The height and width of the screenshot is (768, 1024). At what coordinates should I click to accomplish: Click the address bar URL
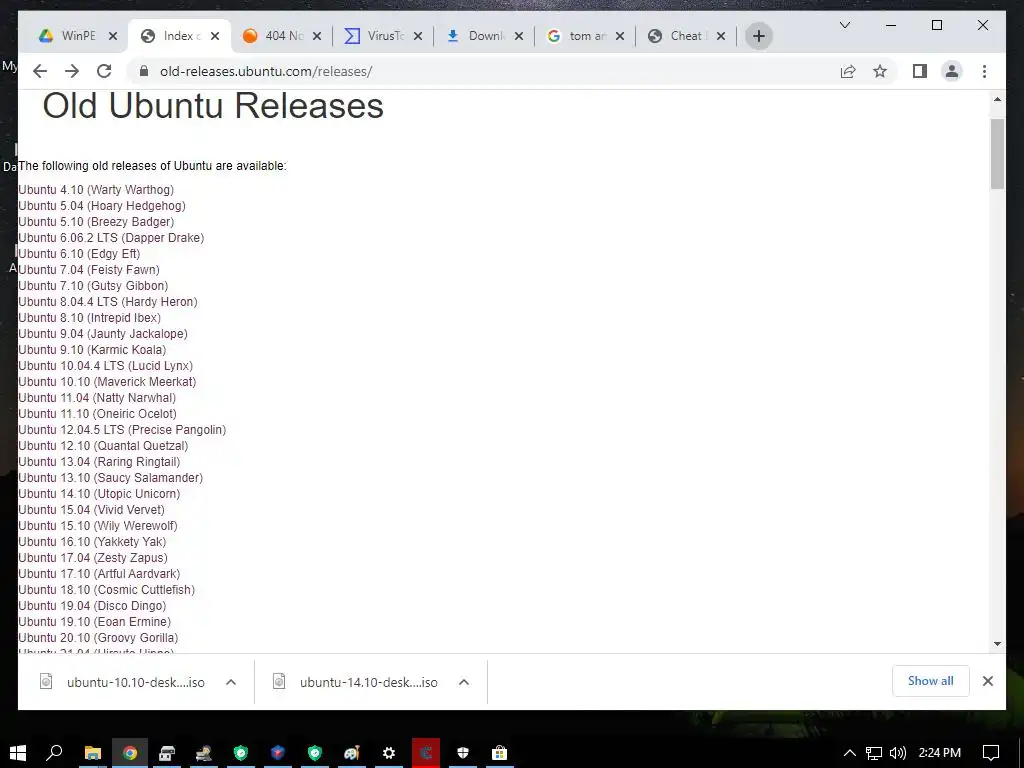click(x=266, y=71)
